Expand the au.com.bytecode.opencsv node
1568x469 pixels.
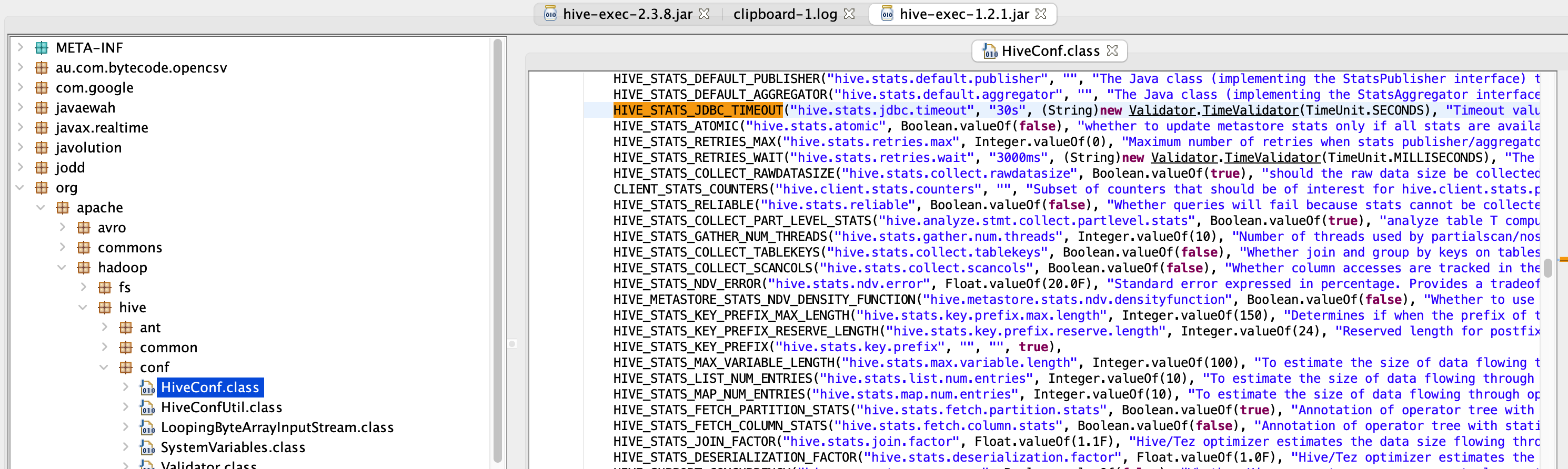pyautogui.click(x=20, y=67)
